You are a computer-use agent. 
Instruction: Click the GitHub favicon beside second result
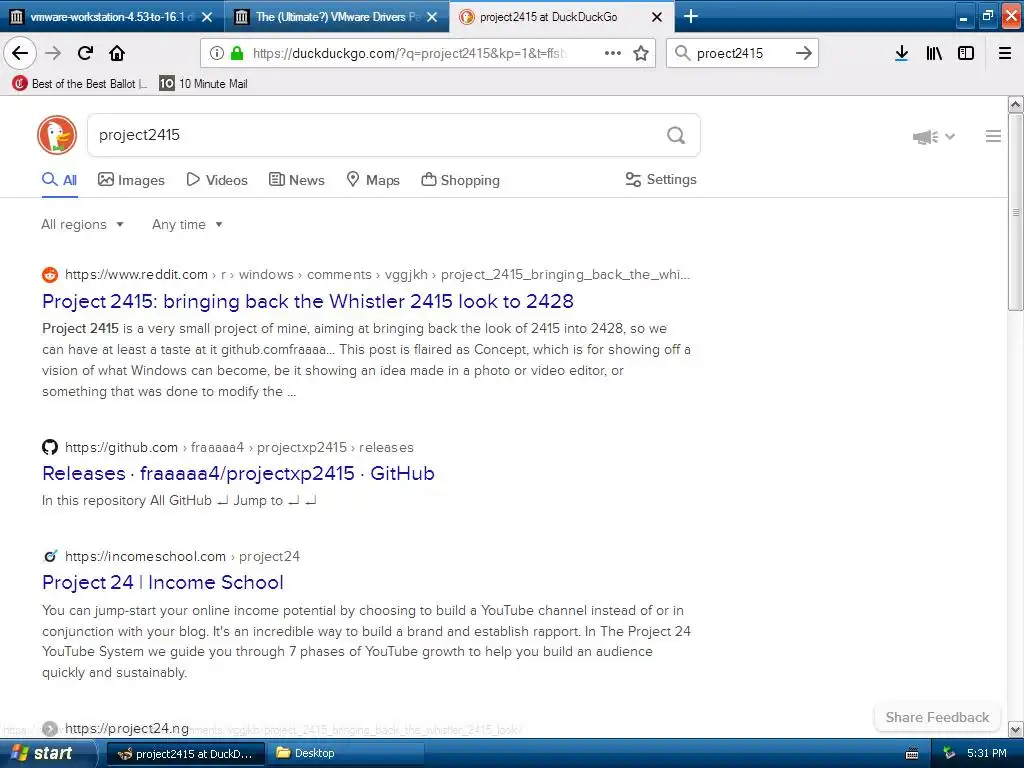pyautogui.click(x=50, y=447)
